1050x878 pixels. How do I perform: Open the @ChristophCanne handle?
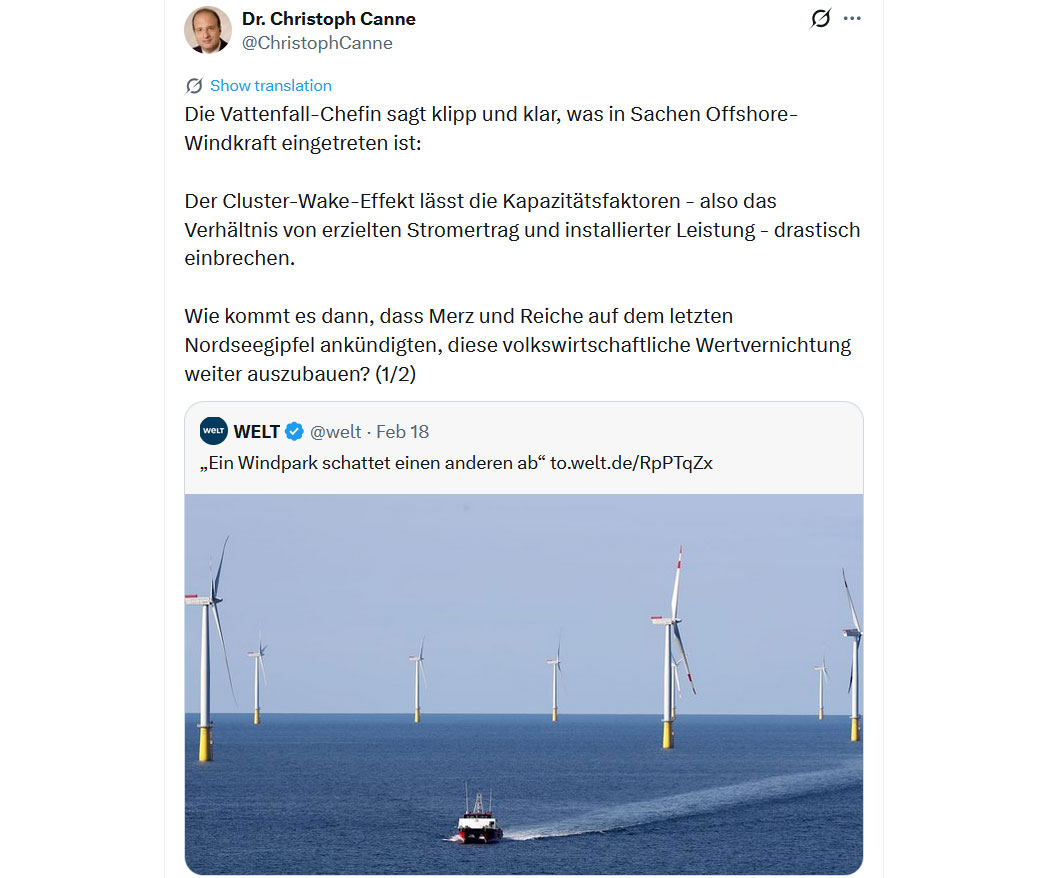click(317, 43)
